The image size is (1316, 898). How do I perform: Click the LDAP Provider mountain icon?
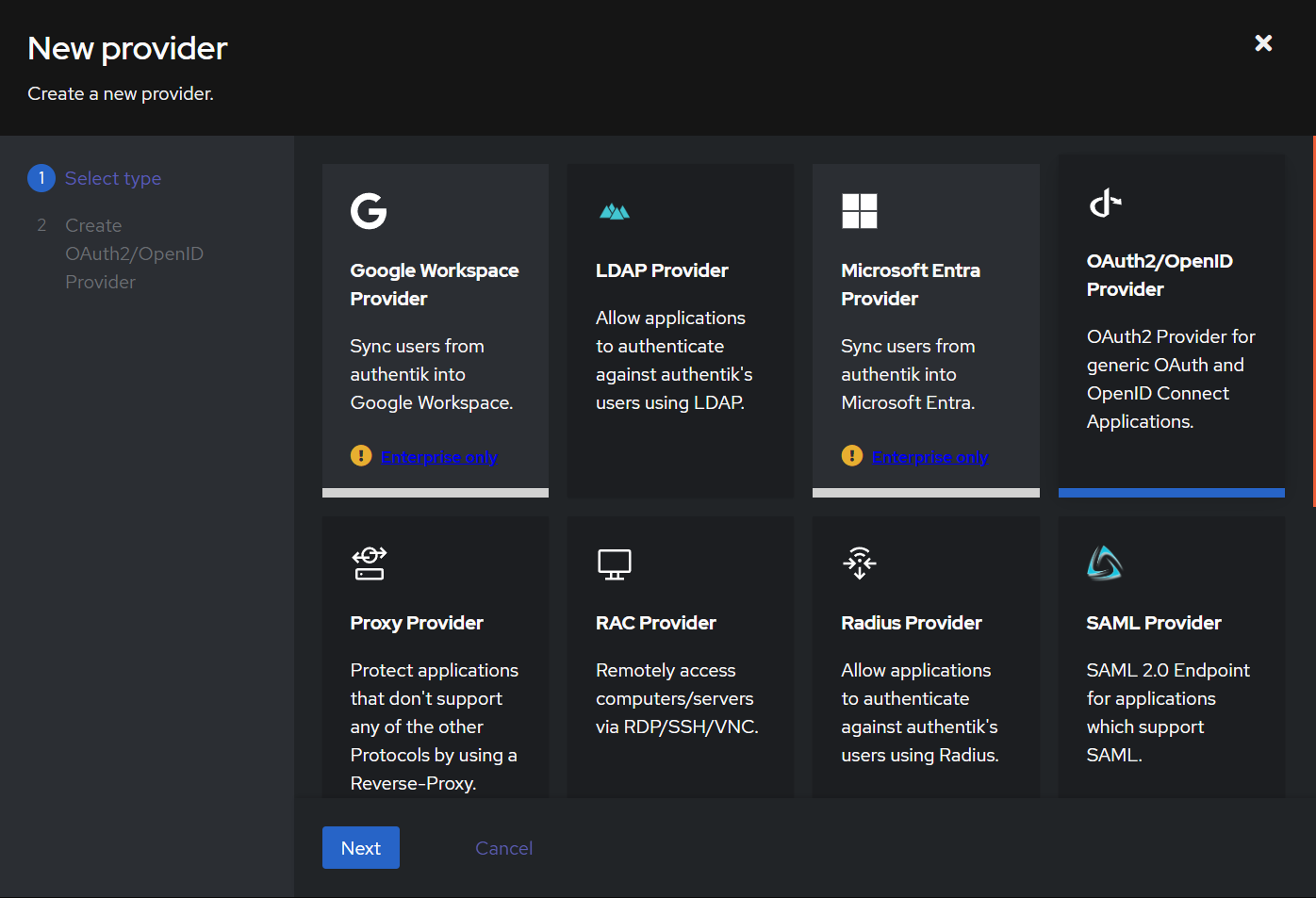click(615, 211)
